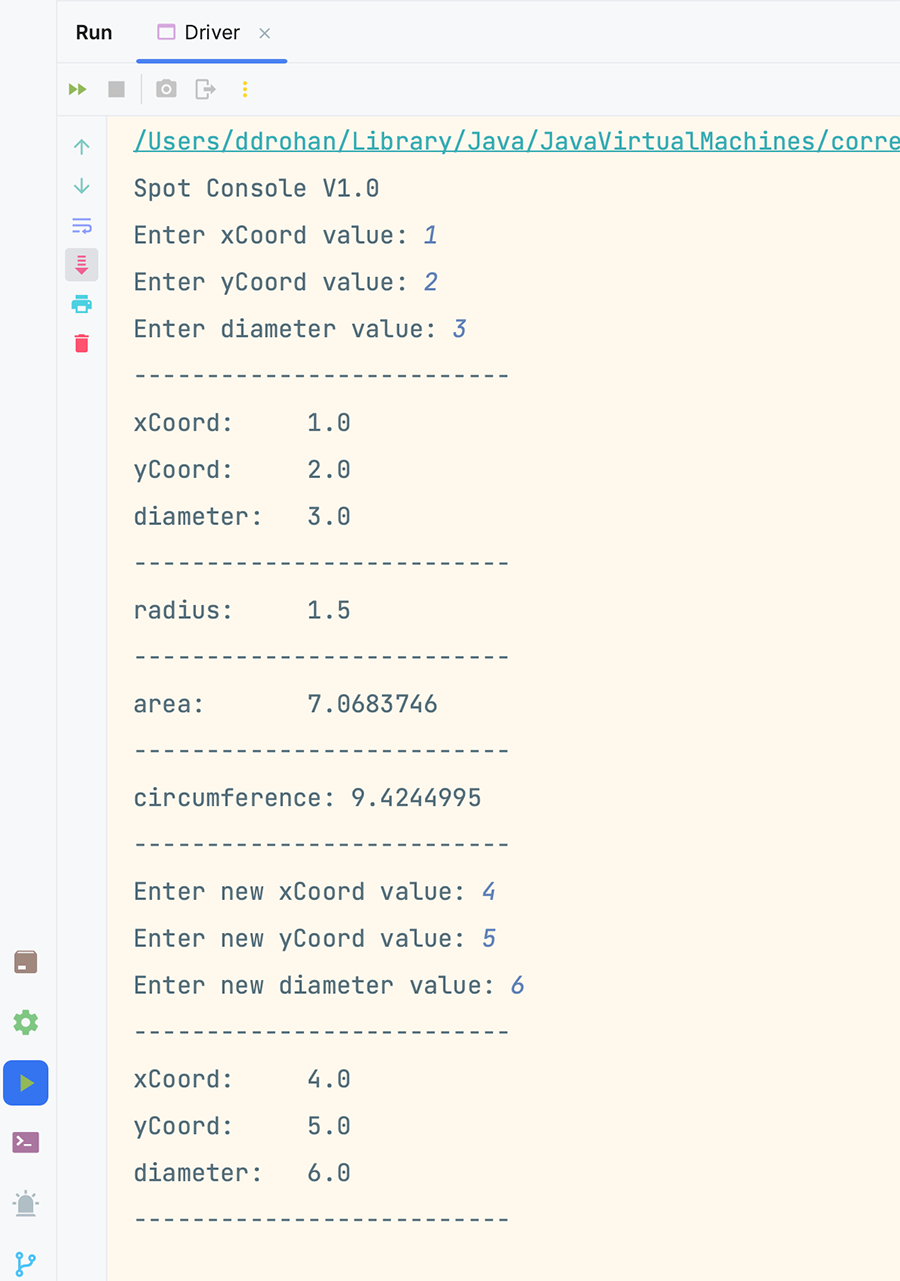Select the Driver run tab

coord(211,33)
